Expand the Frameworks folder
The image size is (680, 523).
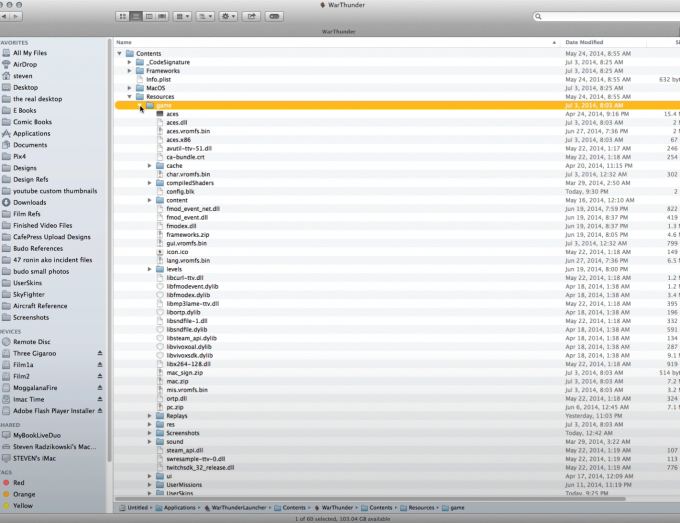click(129, 71)
